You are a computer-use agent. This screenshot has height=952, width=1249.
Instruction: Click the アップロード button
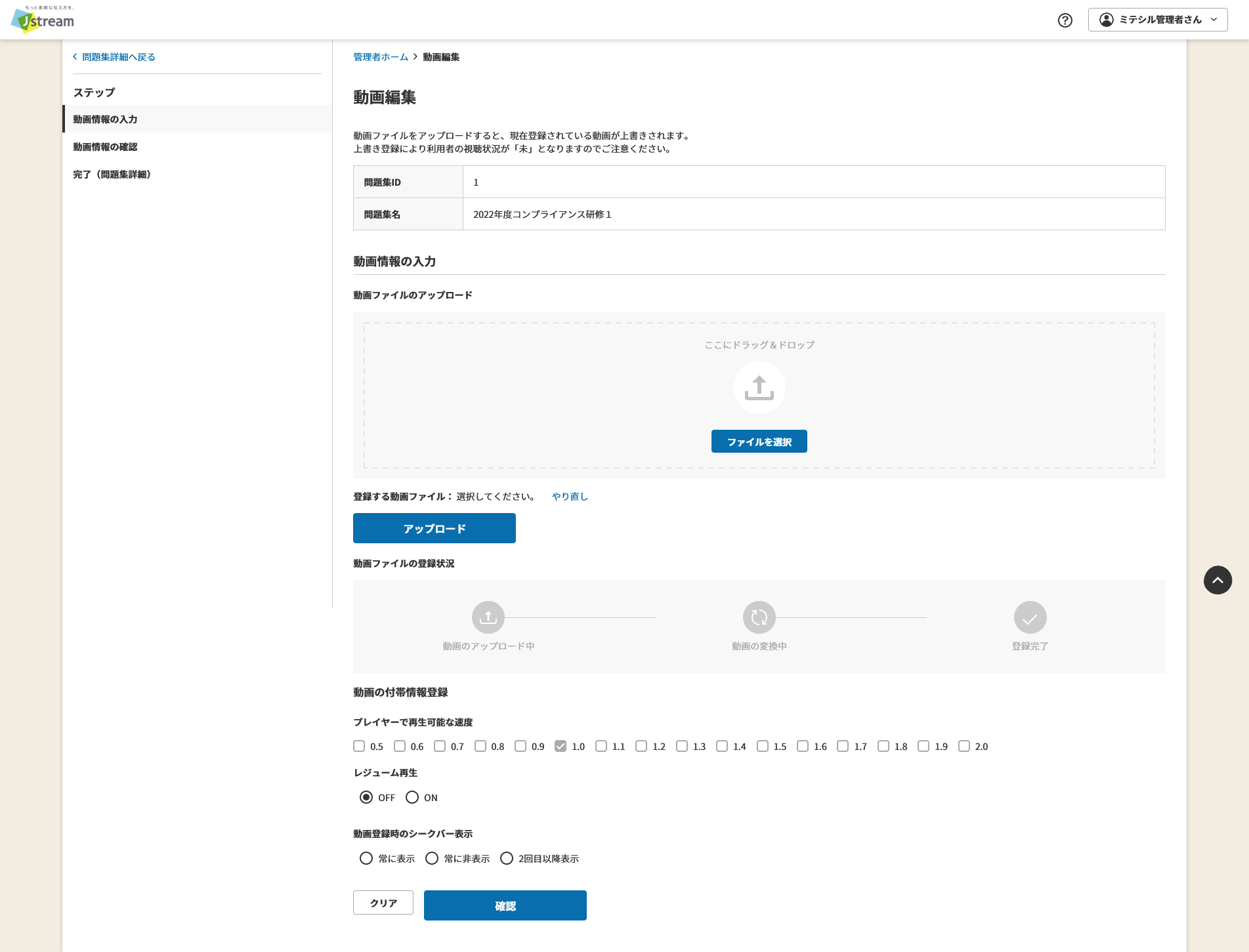(434, 528)
